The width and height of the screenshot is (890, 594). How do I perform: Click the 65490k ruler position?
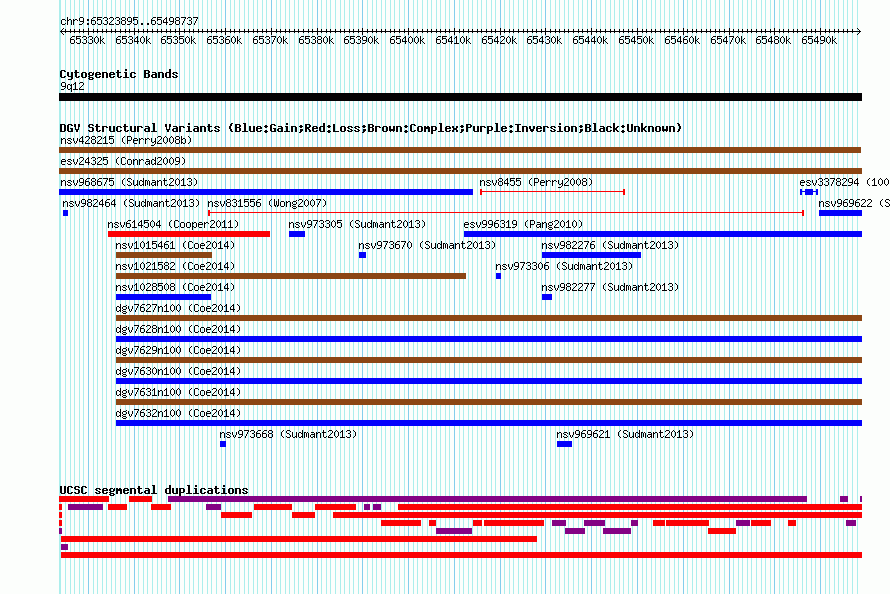tap(819, 40)
